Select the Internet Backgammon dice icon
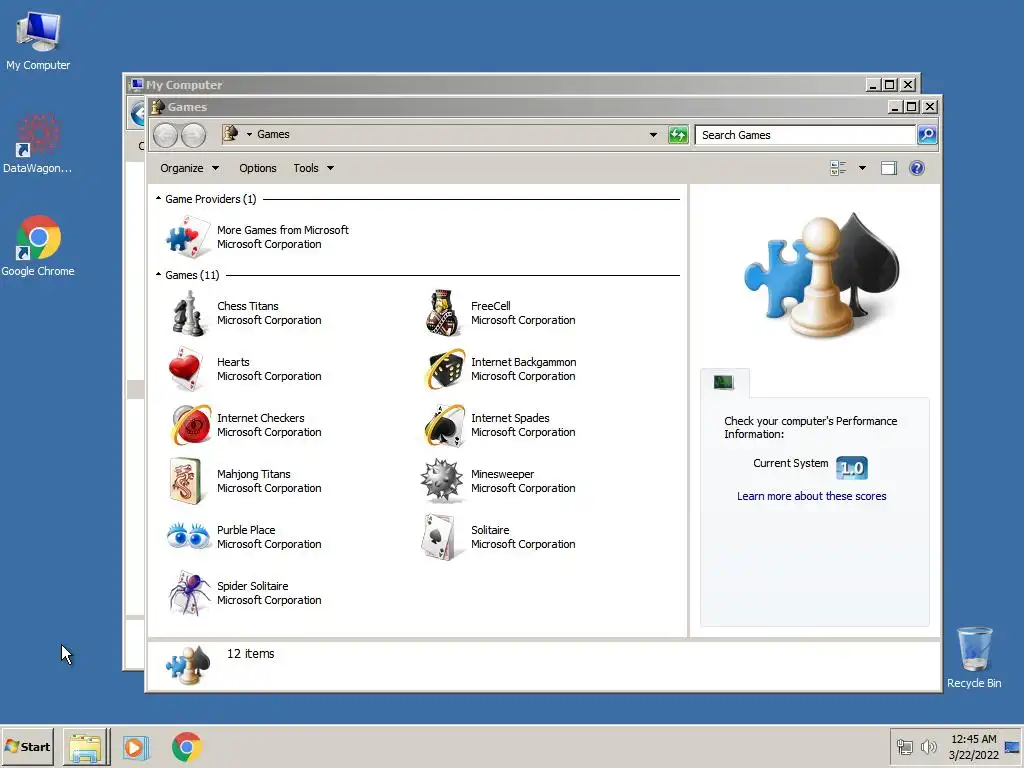1024x768 pixels. pyautogui.click(x=444, y=369)
